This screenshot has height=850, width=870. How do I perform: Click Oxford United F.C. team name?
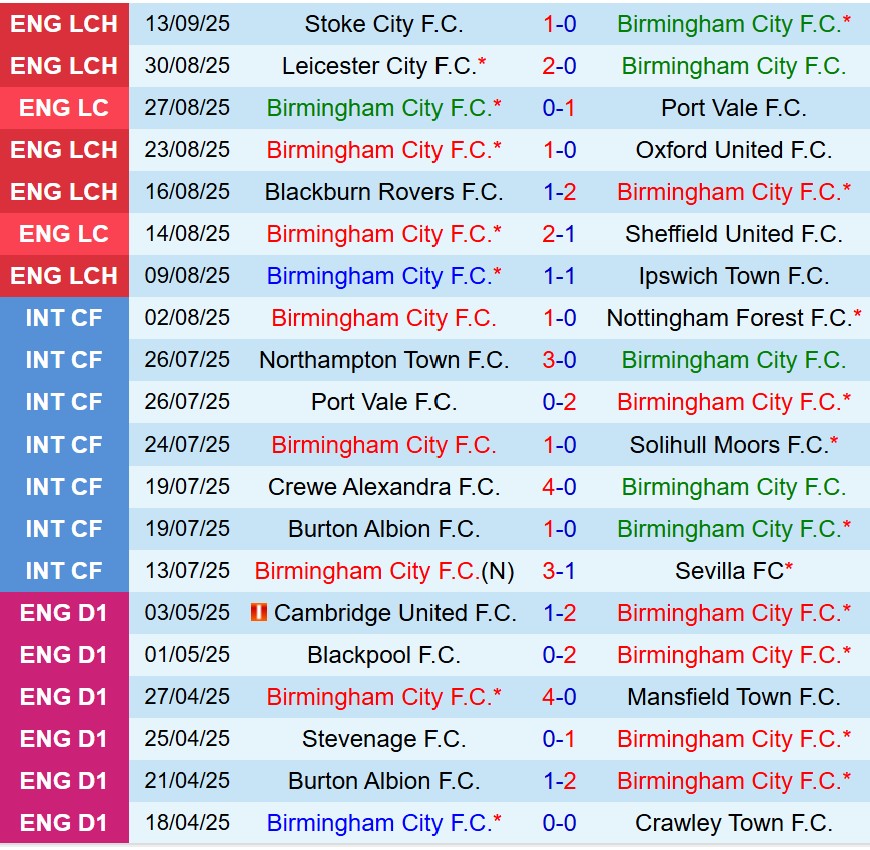pos(733,150)
